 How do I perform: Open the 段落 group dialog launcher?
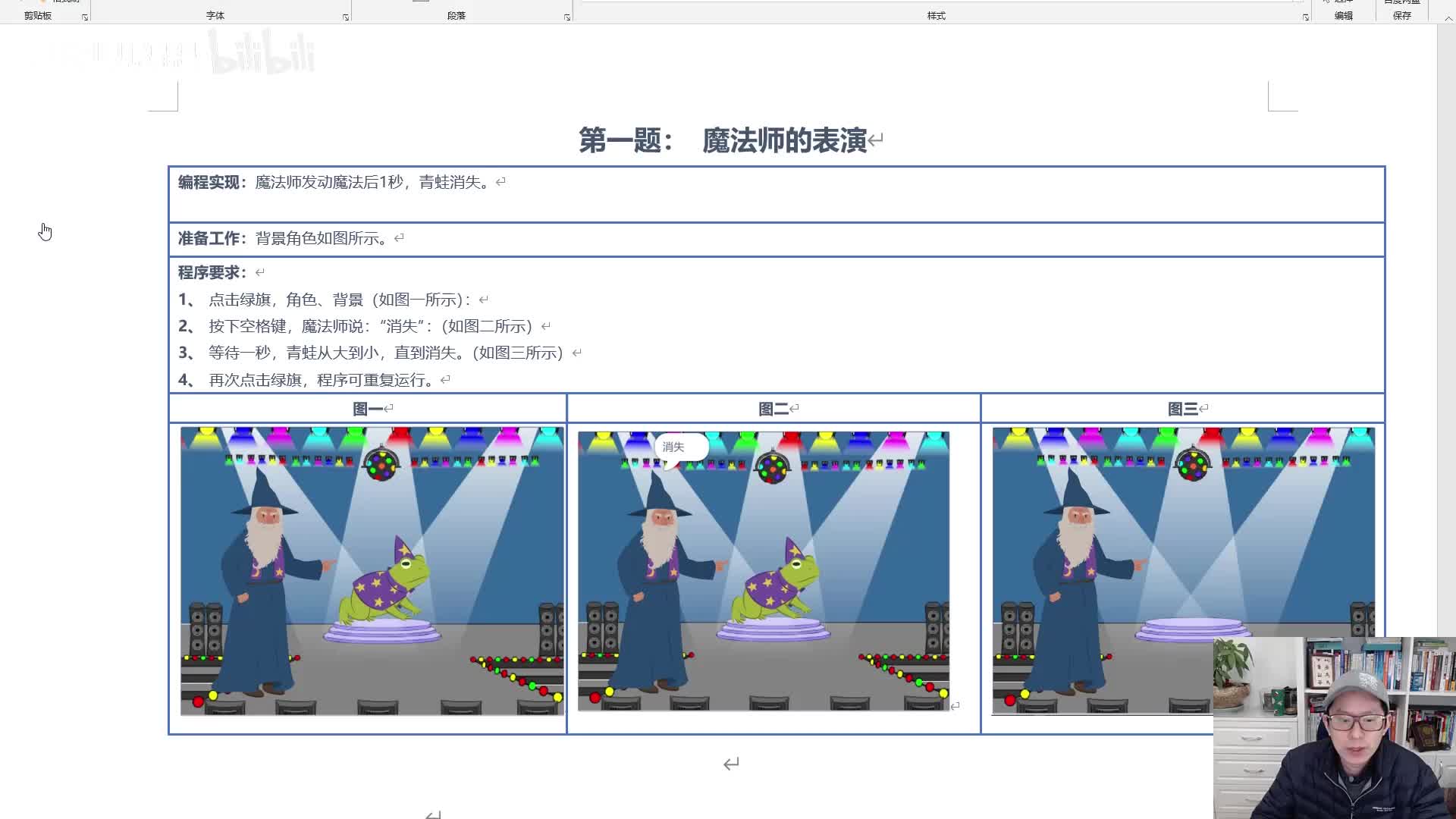point(566,17)
